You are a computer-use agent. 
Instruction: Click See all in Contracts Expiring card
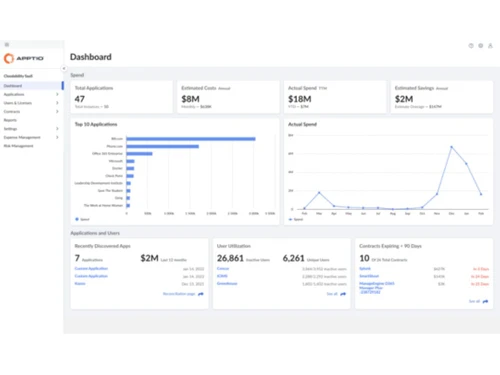(x=474, y=301)
